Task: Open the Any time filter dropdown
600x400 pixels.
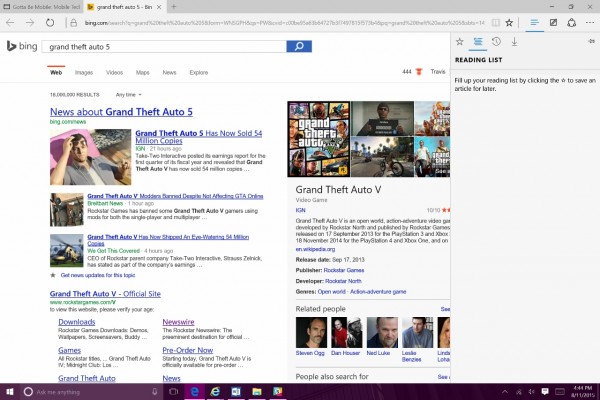Action: click(129, 95)
